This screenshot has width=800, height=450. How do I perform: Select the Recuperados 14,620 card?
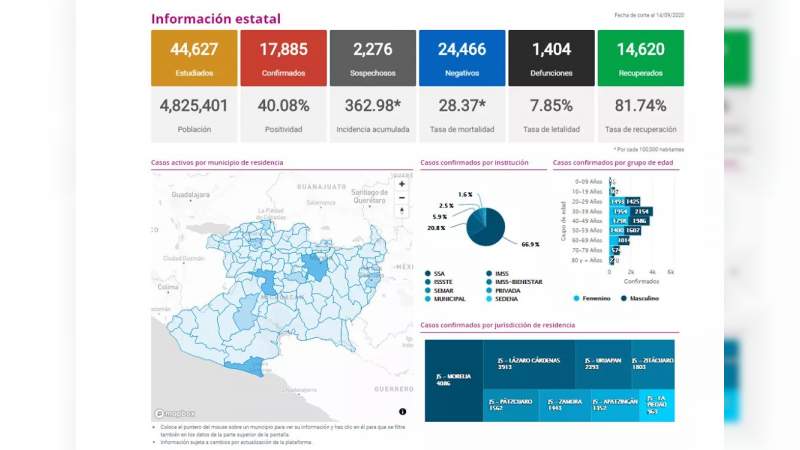click(x=641, y=58)
